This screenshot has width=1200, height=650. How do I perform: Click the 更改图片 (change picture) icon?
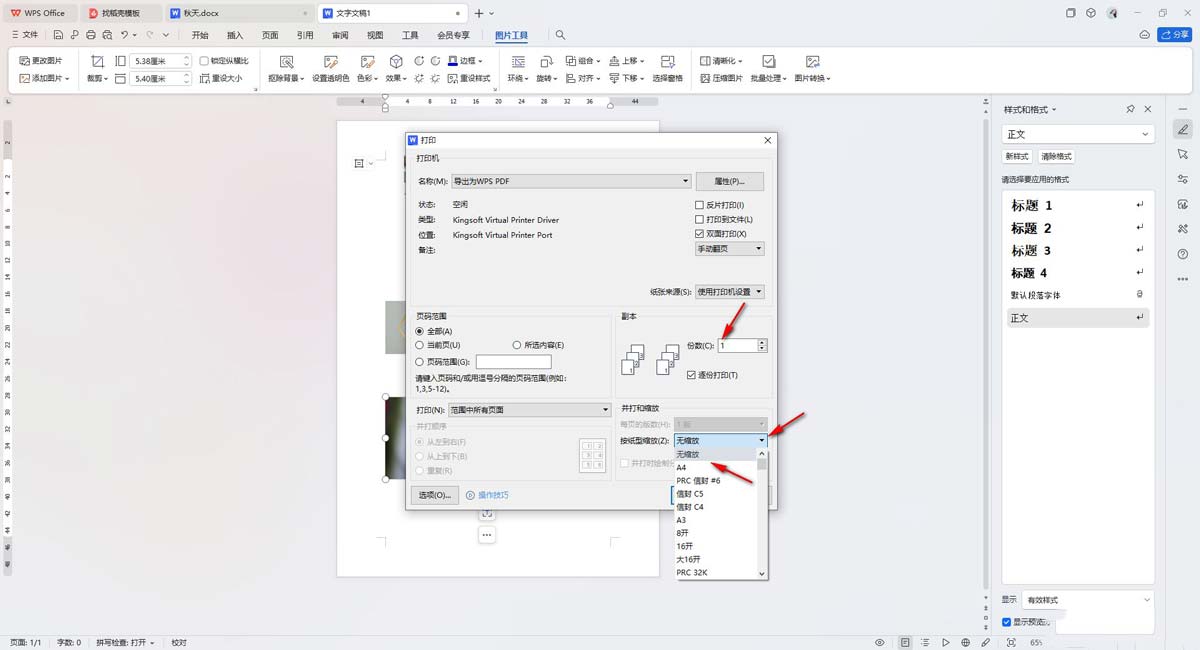click(x=25, y=61)
